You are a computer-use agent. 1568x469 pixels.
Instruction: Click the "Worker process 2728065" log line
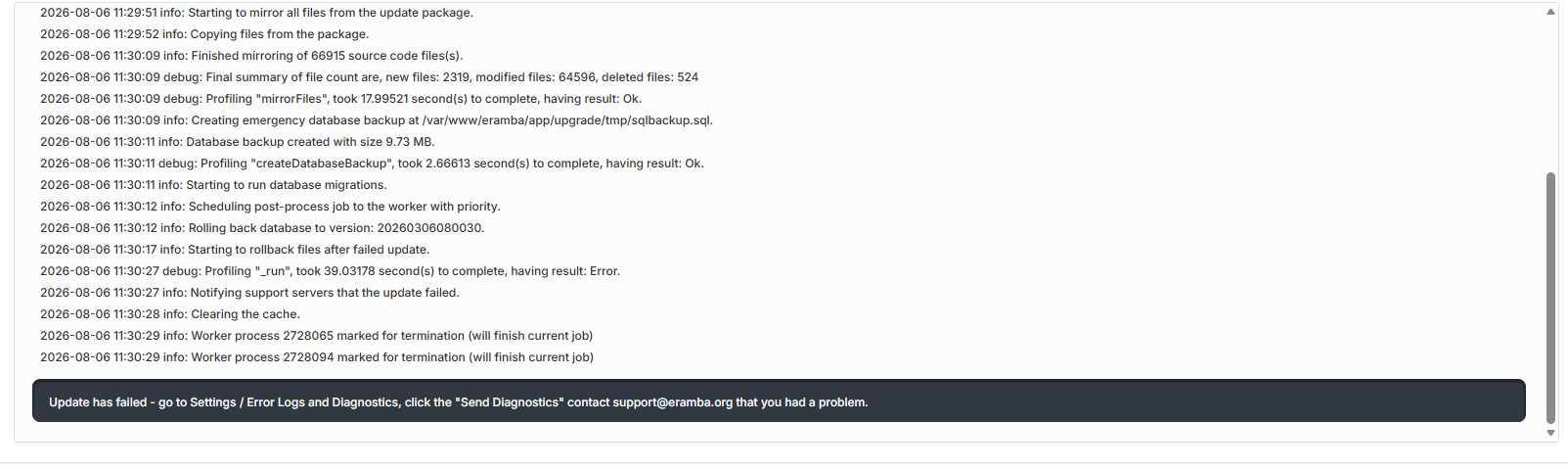(316, 336)
